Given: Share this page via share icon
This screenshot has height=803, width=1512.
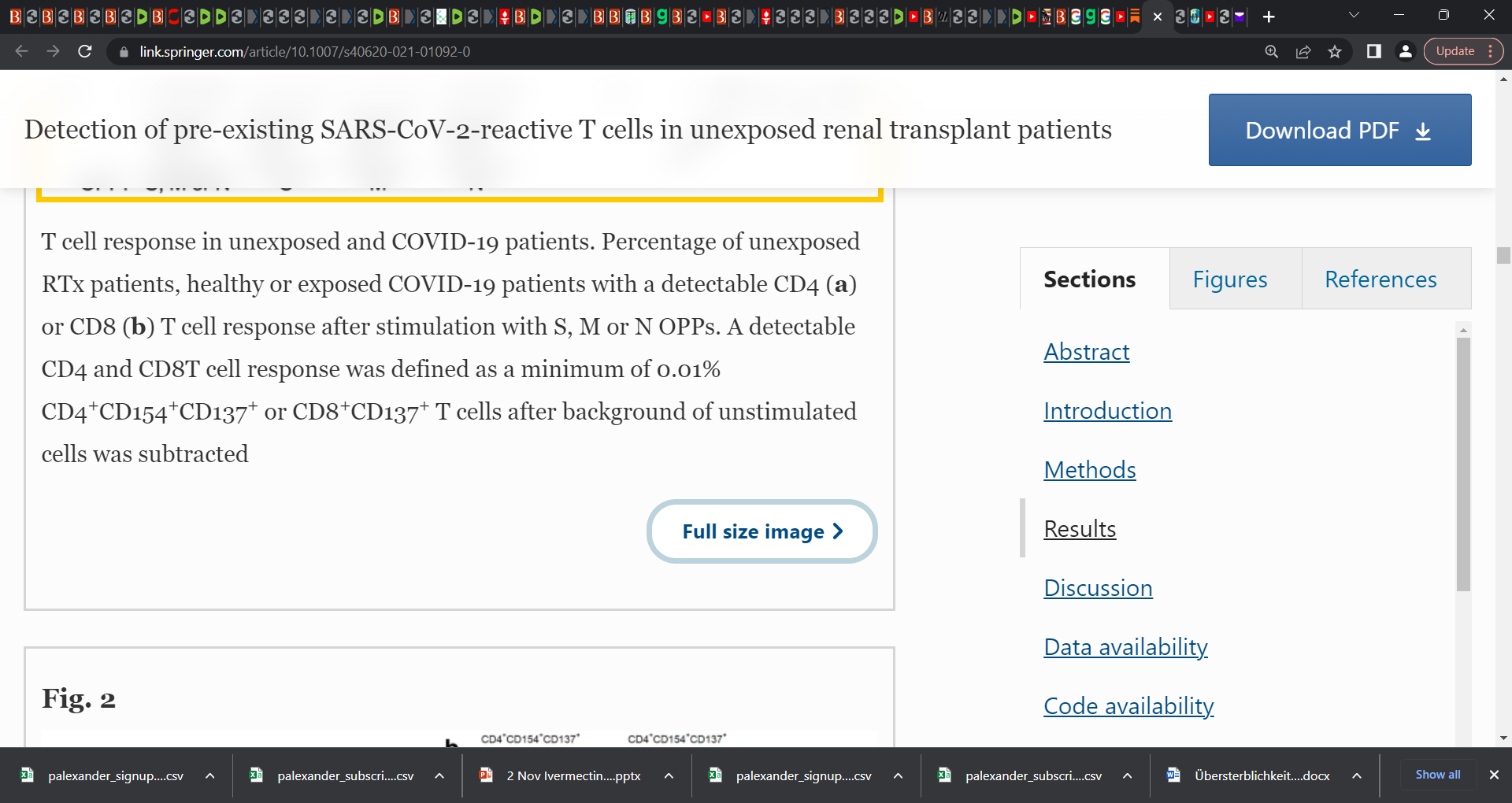Looking at the screenshot, I should pyautogui.click(x=1303, y=52).
